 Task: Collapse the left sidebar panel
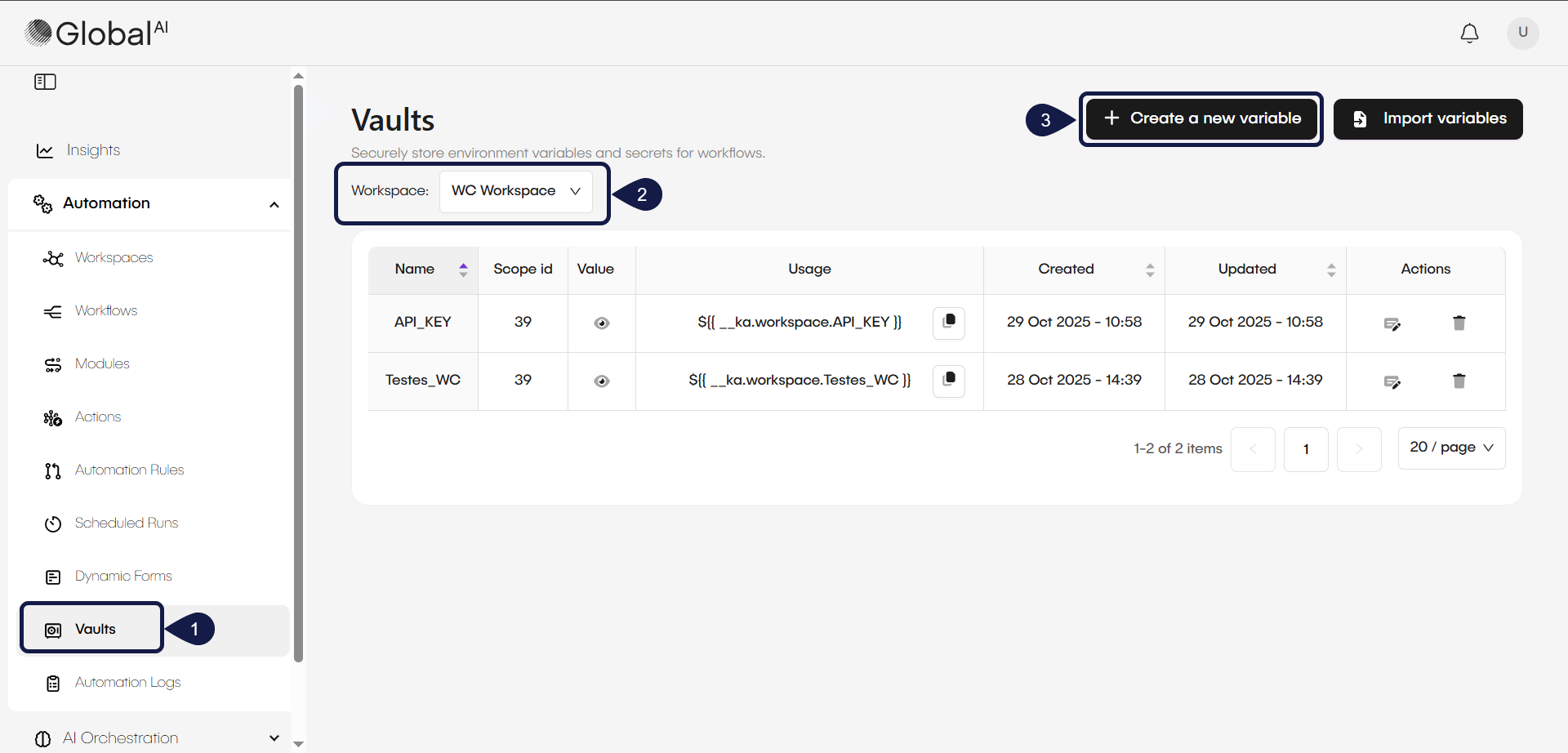pyautogui.click(x=45, y=82)
